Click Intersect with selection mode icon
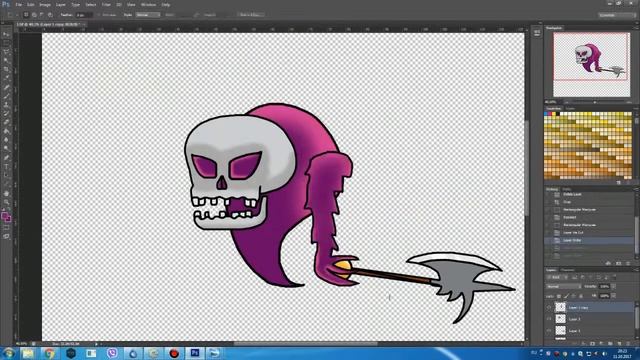640x360 pixels. click(x=50, y=15)
